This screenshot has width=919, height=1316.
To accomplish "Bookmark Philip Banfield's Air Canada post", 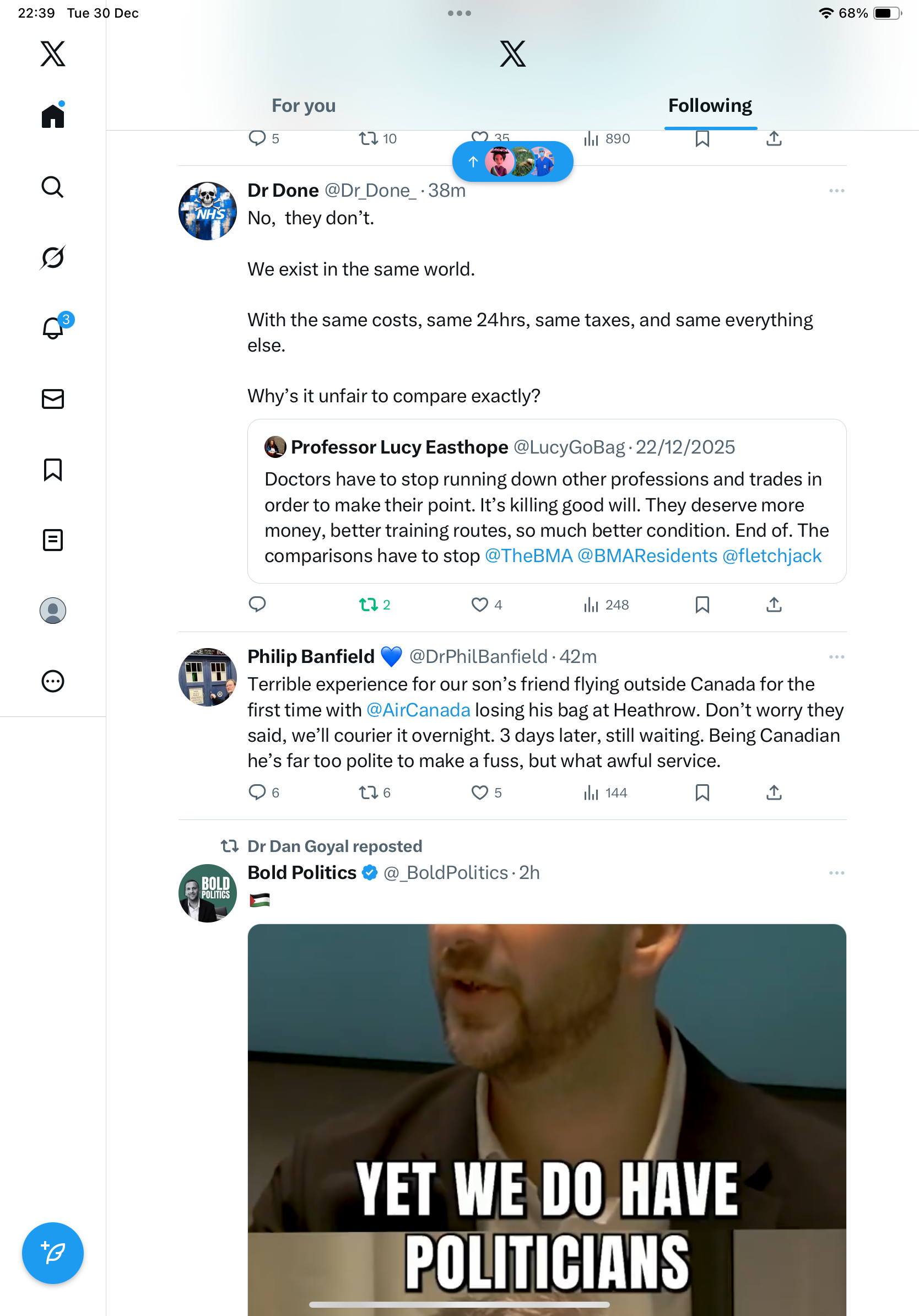I will (702, 792).
